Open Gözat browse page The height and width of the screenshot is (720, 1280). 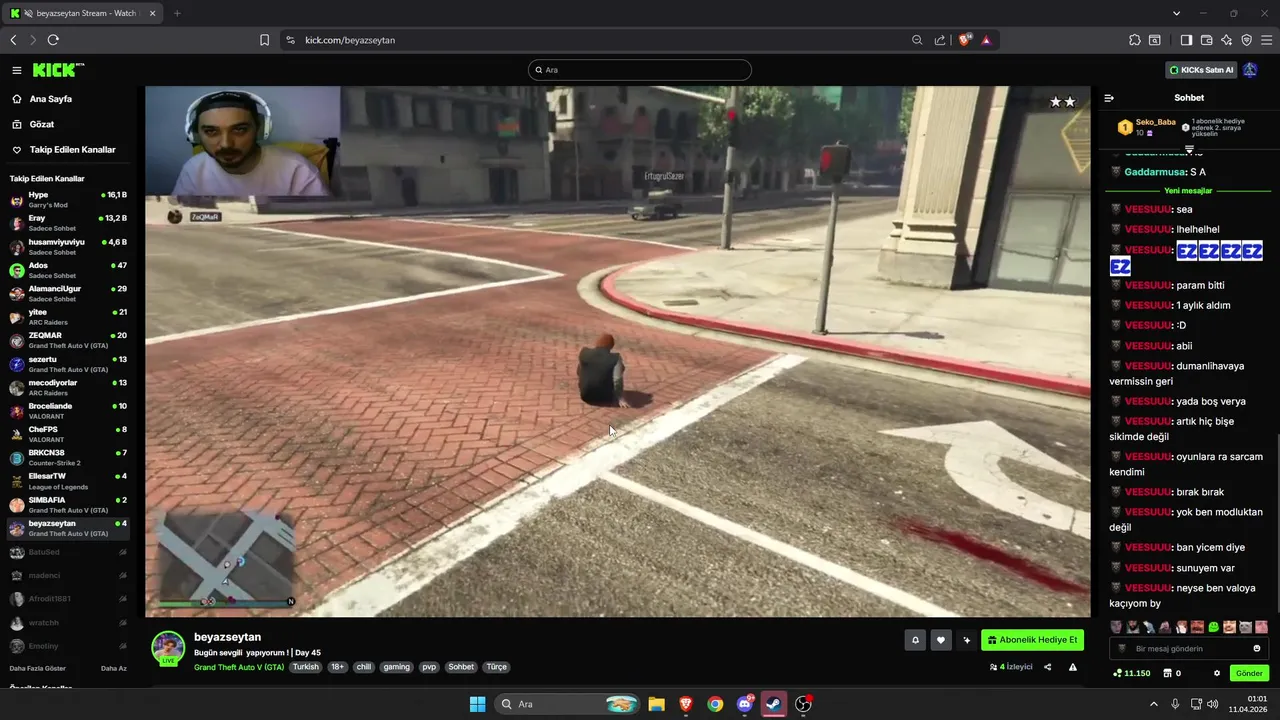click(x=41, y=124)
